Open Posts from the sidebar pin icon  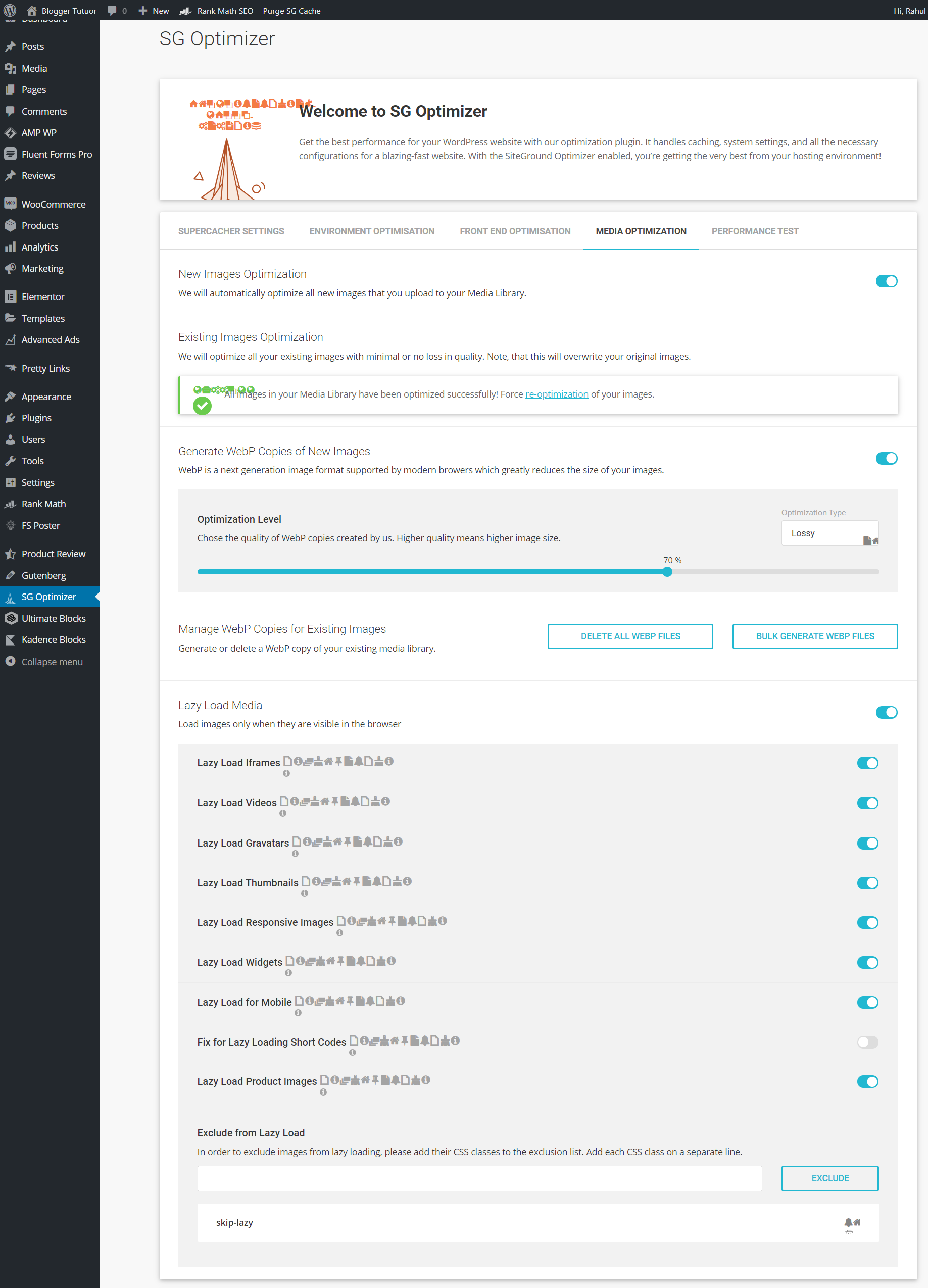click(10, 46)
